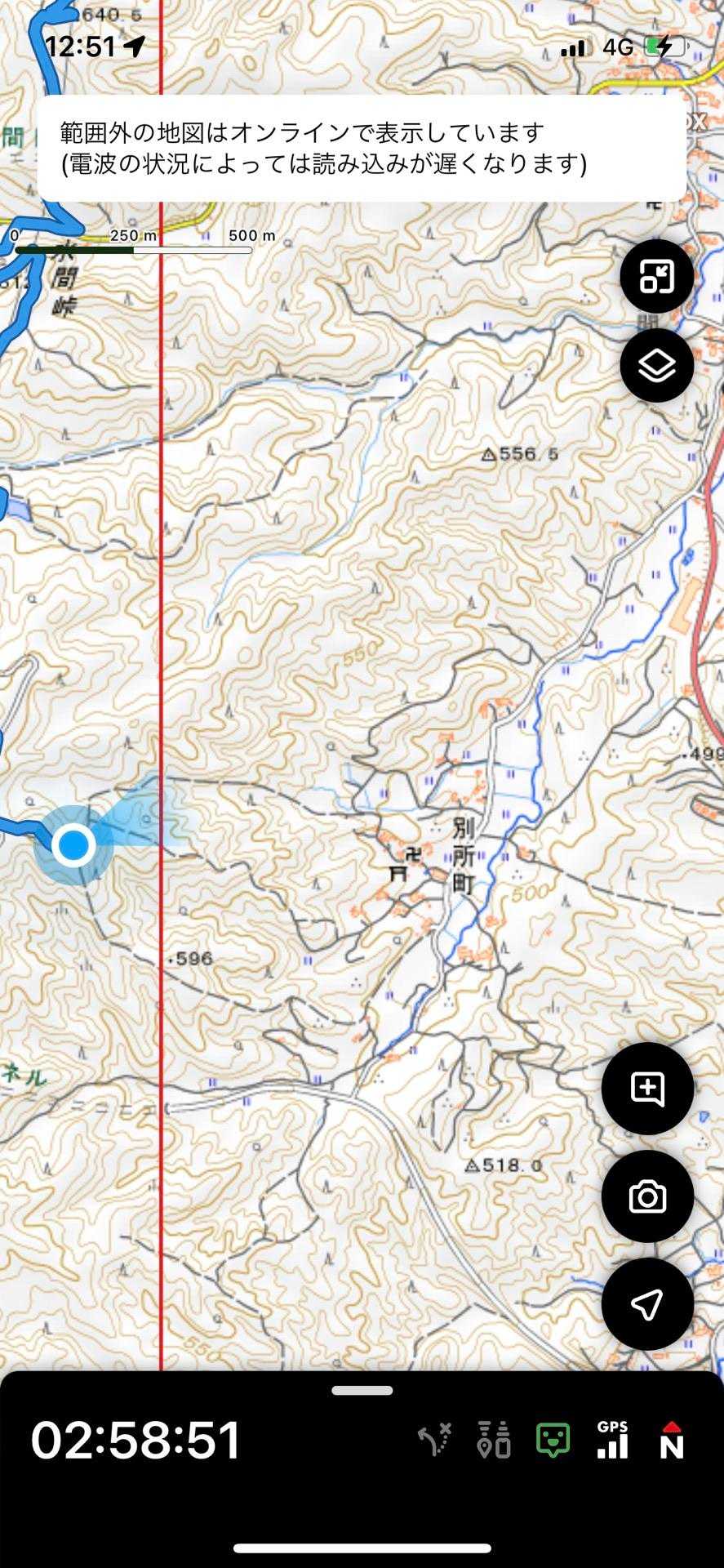724x1568 pixels.
Task: Open the camera to take a photo
Action: [x=647, y=1196]
